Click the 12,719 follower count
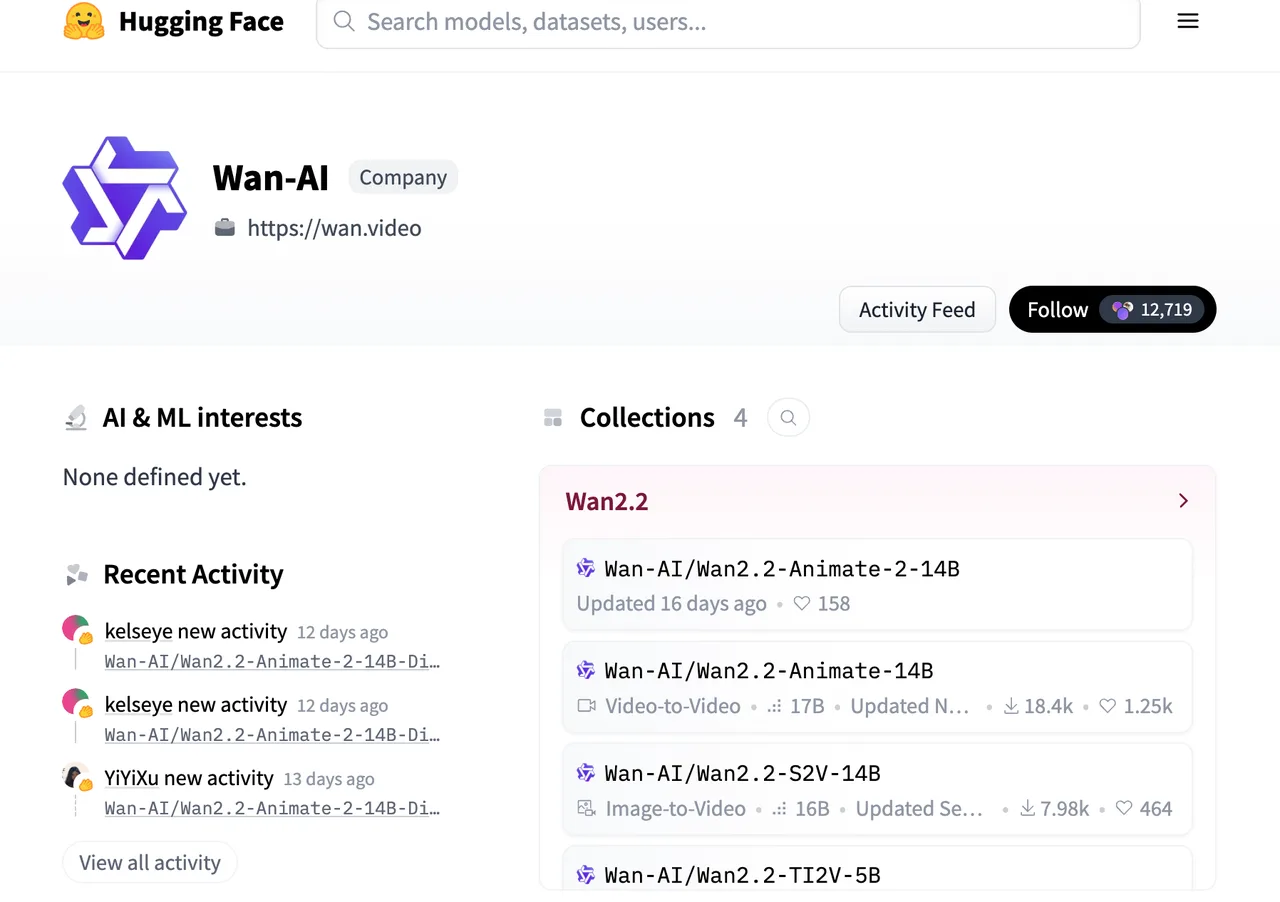 [x=1166, y=310]
